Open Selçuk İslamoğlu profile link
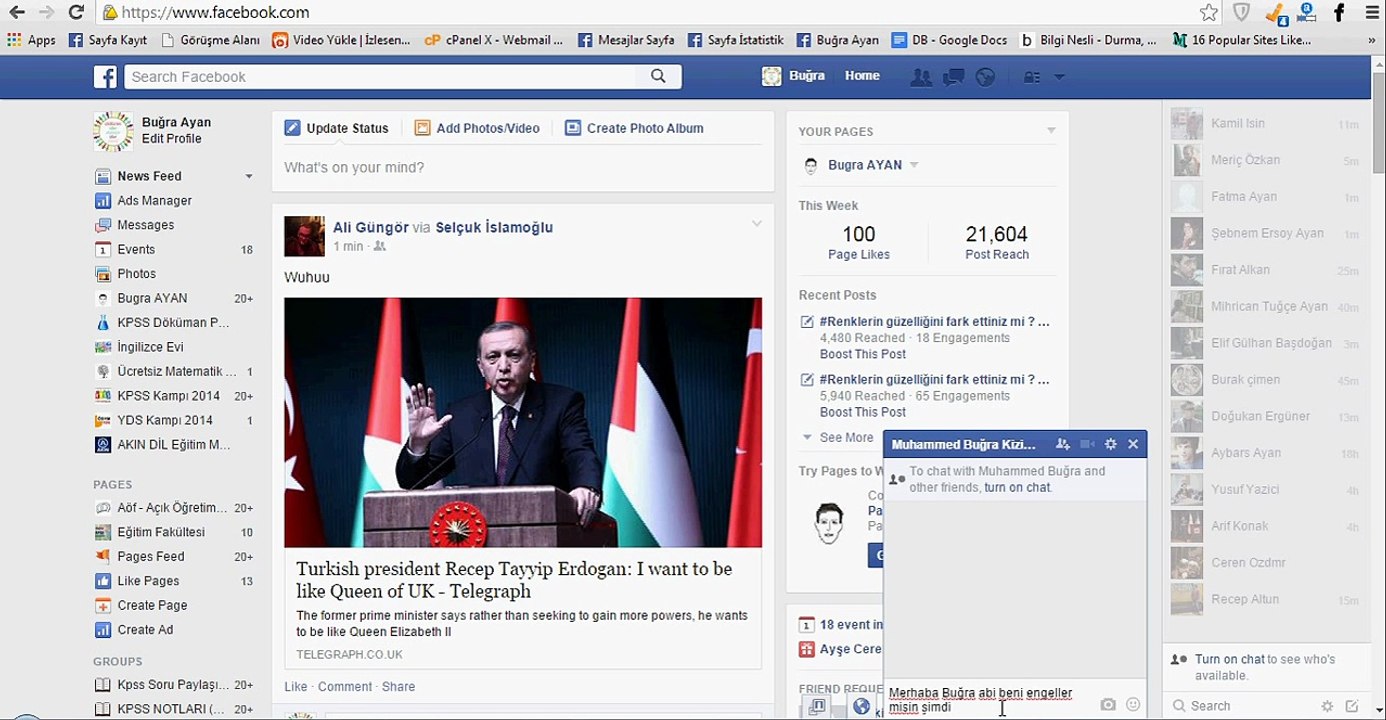The image size is (1386, 720). click(494, 228)
